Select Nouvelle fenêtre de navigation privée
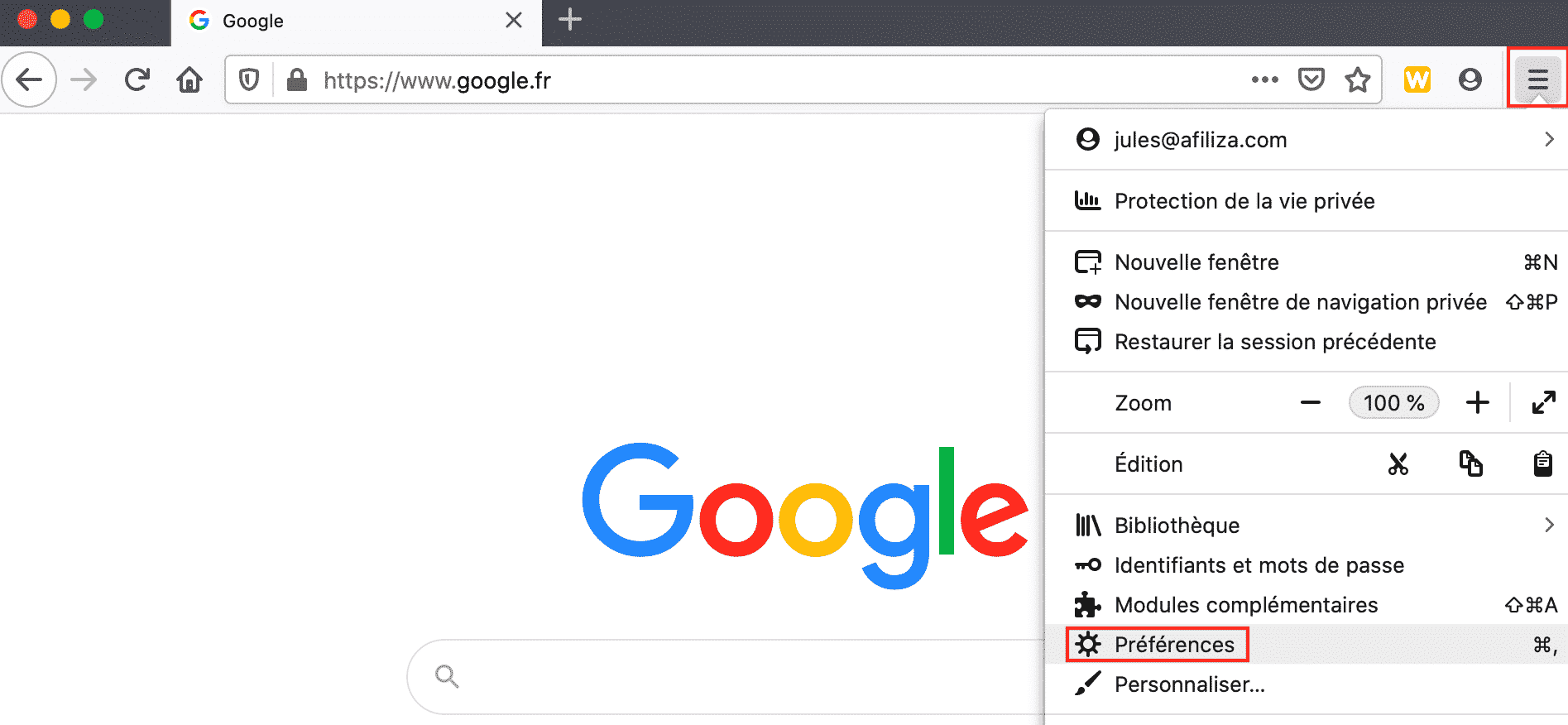Screen dimensions: 1568x725 coord(1300,302)
